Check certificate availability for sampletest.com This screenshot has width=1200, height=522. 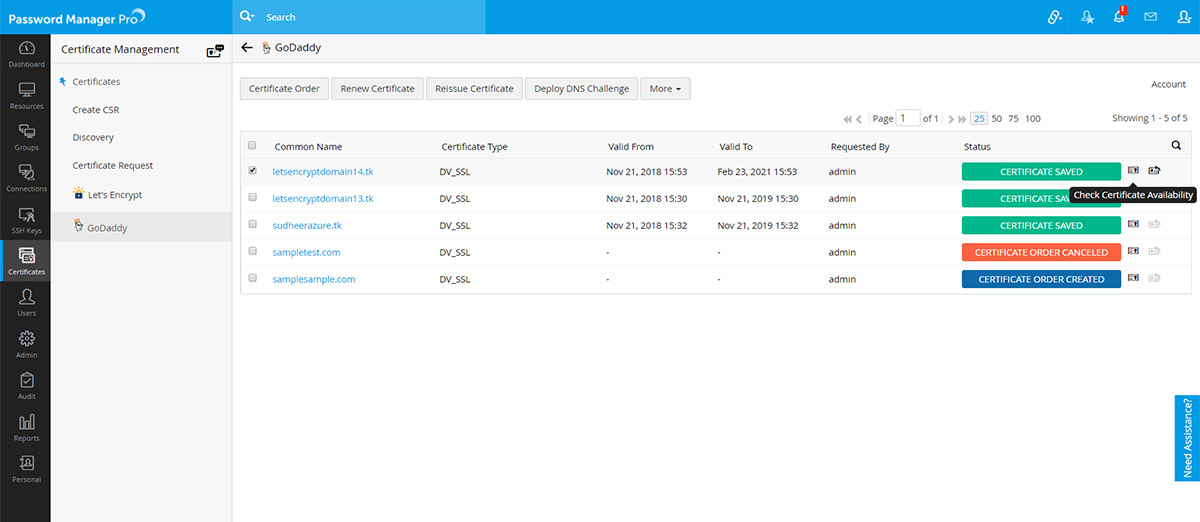tap(1133, 252)
